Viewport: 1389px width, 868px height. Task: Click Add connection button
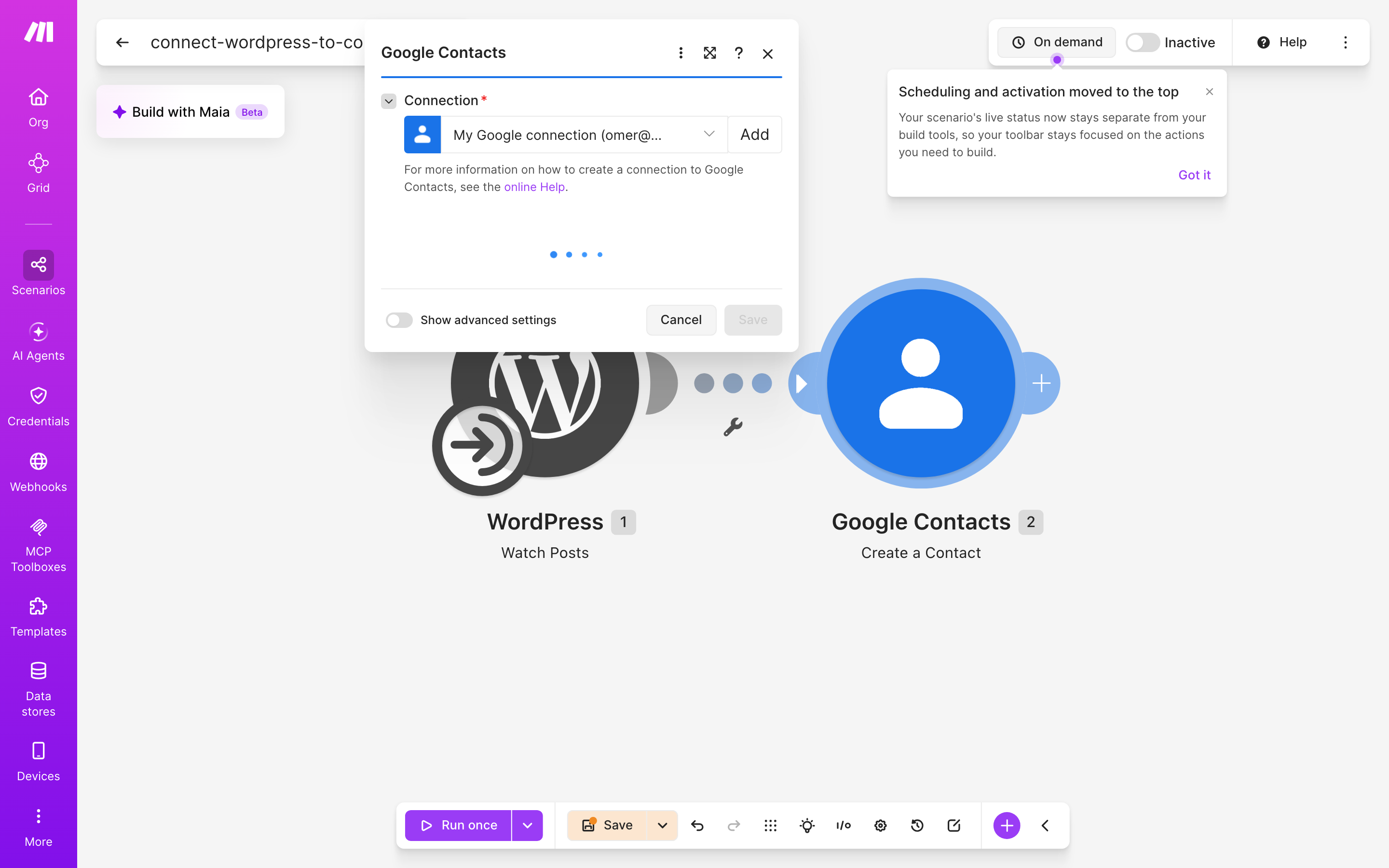click(755, 135)
